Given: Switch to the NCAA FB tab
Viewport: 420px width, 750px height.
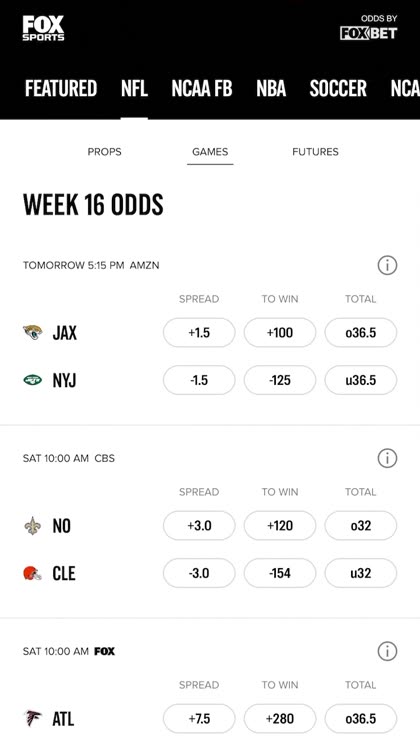Looking at the screenshot, I should point(202,88).
